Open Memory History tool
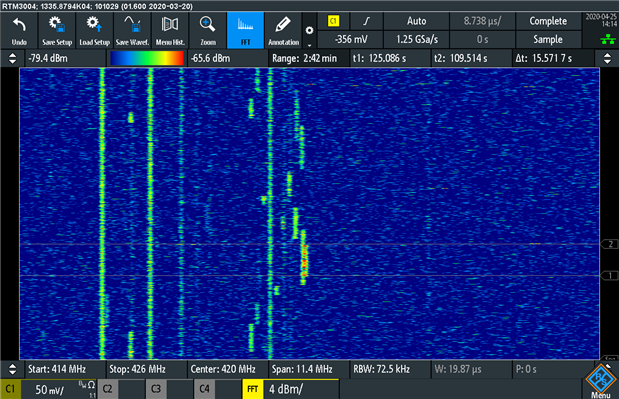Viewport: 619px width, 399px height. pyautogui.click(x=170, y=30)
